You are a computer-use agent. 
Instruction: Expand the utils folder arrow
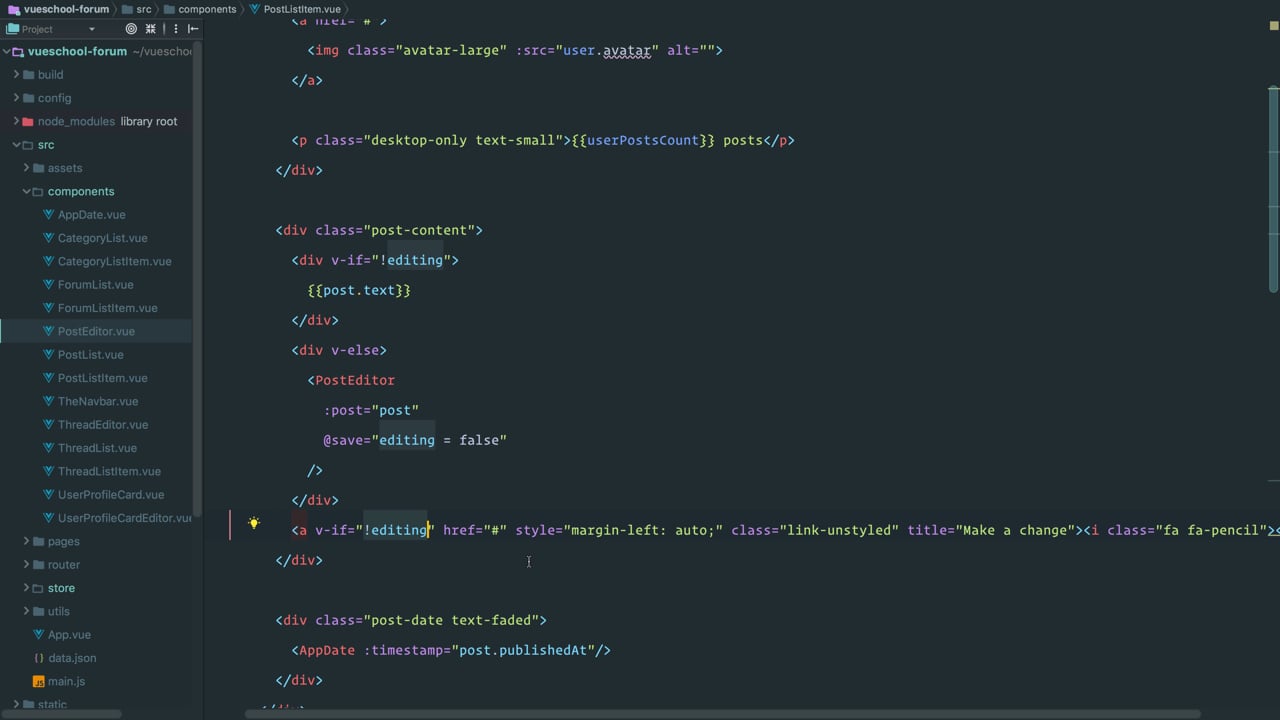26,611
